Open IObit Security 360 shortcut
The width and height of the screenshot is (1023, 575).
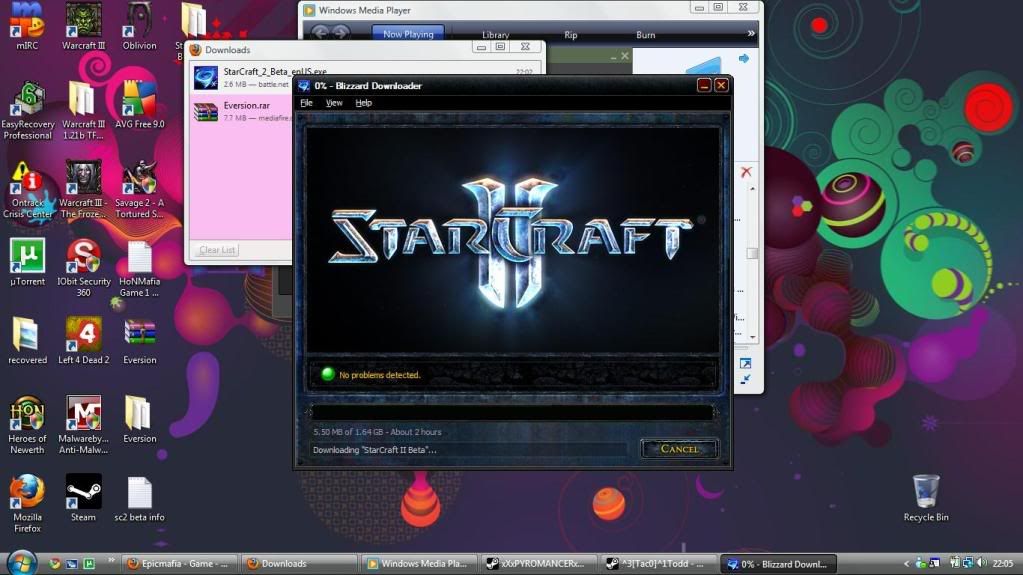point(84,268)
